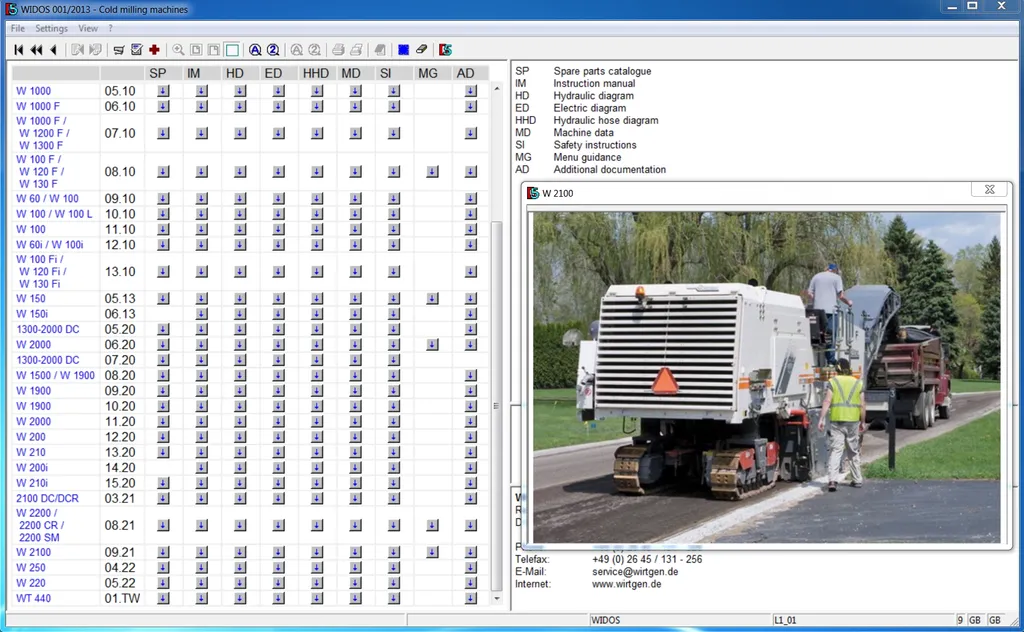
Task: Click the red WIDOS logo toolbar icon
Action: coord(445,50)
